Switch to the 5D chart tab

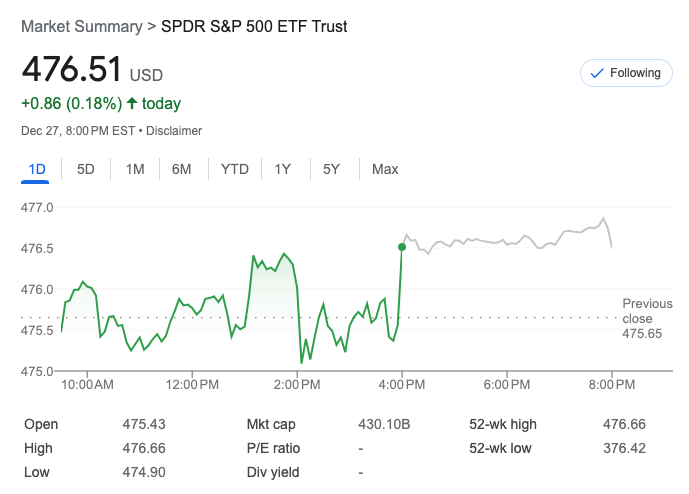pyautogui.click(x=86, y=169)
